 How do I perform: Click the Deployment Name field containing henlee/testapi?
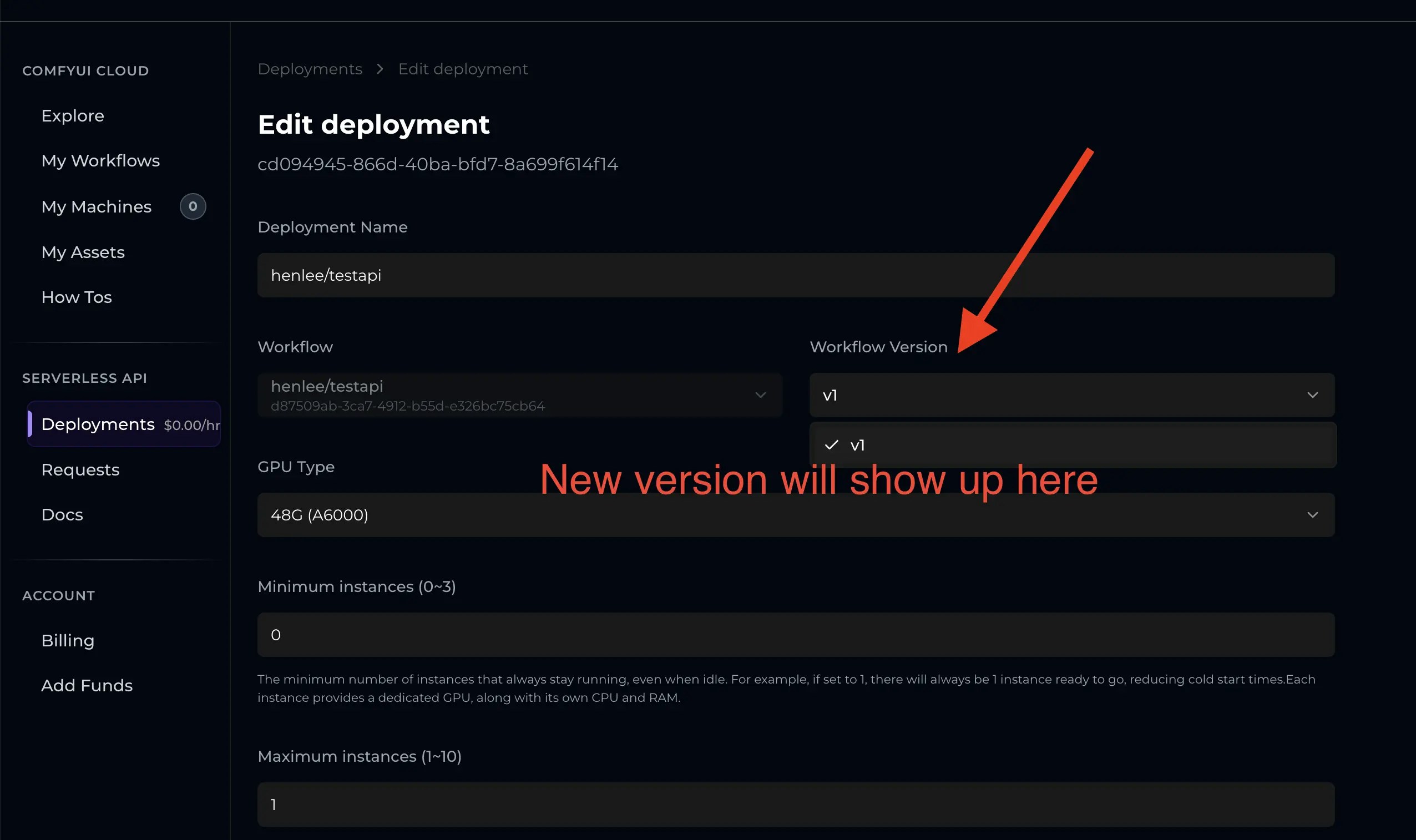[x=795, y=275]
